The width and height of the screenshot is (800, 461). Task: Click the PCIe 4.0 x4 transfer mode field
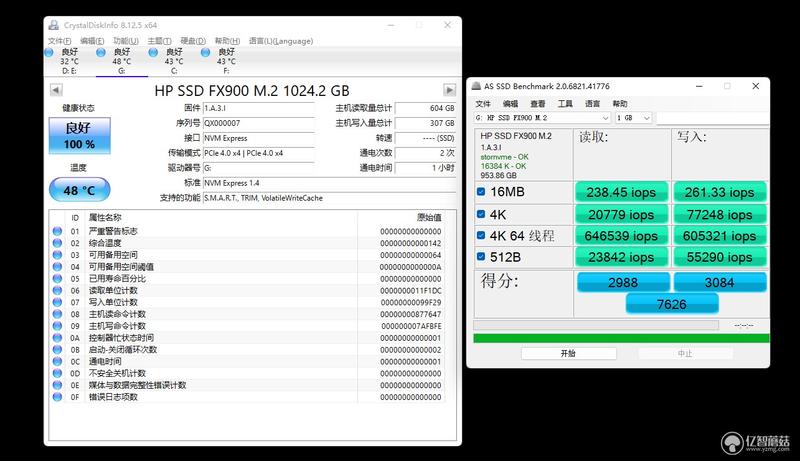tap(259, 153)
